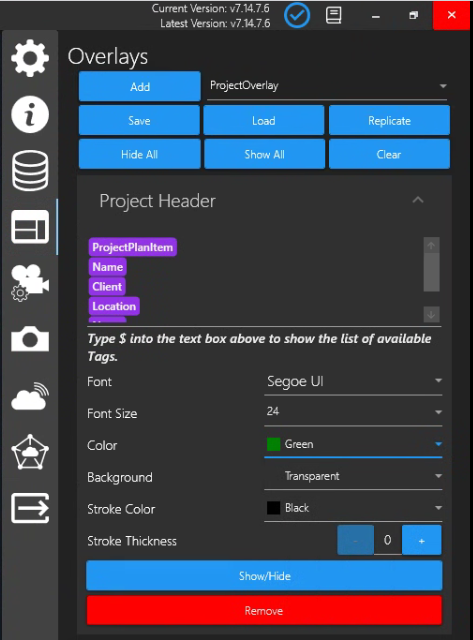Open the photo camera sidebar icon
This screenshot has height=640, width=473.
[x=30, y=339]
